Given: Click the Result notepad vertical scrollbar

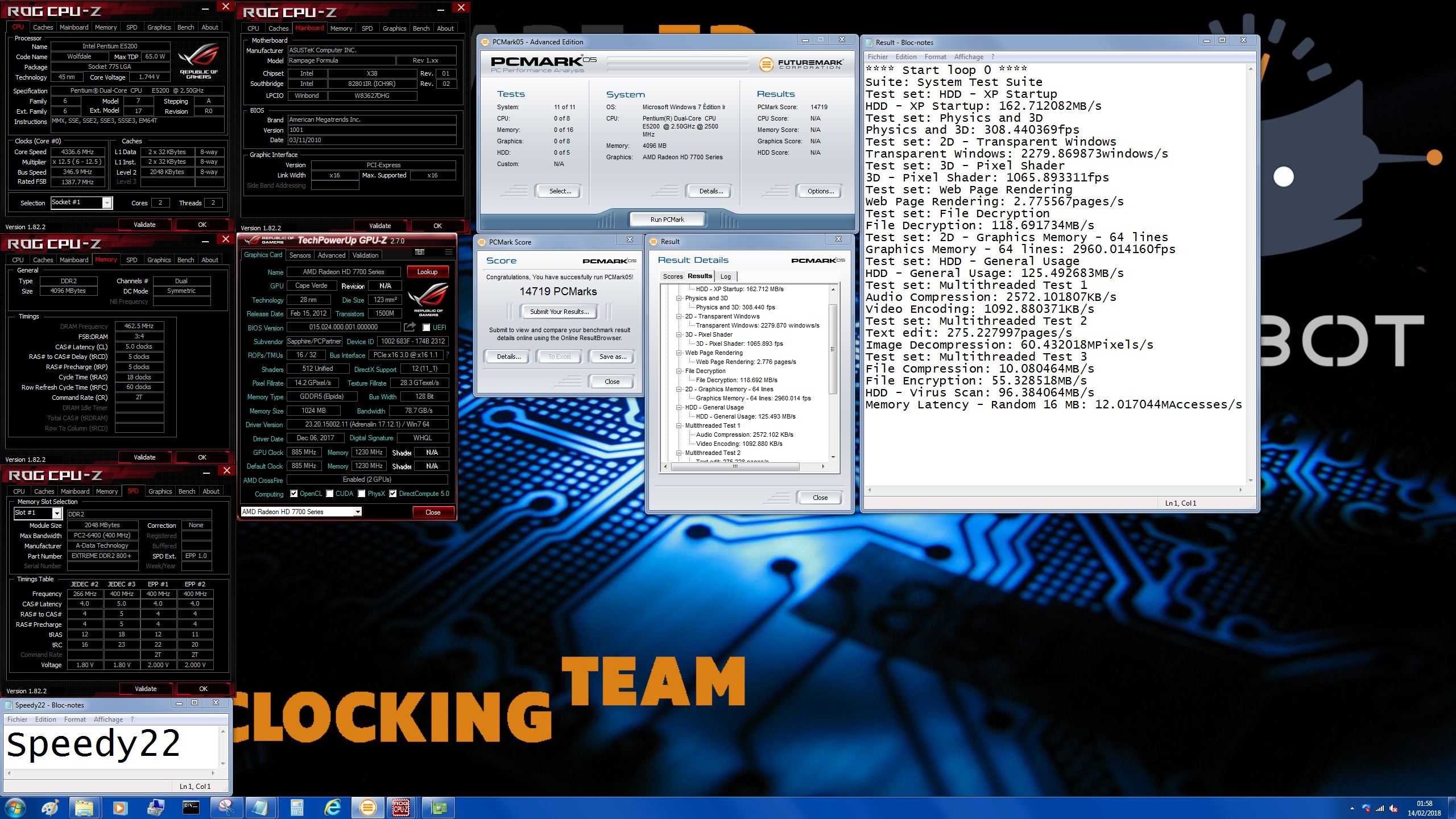Looking at the screenshot, I should tap(1250, 275).
